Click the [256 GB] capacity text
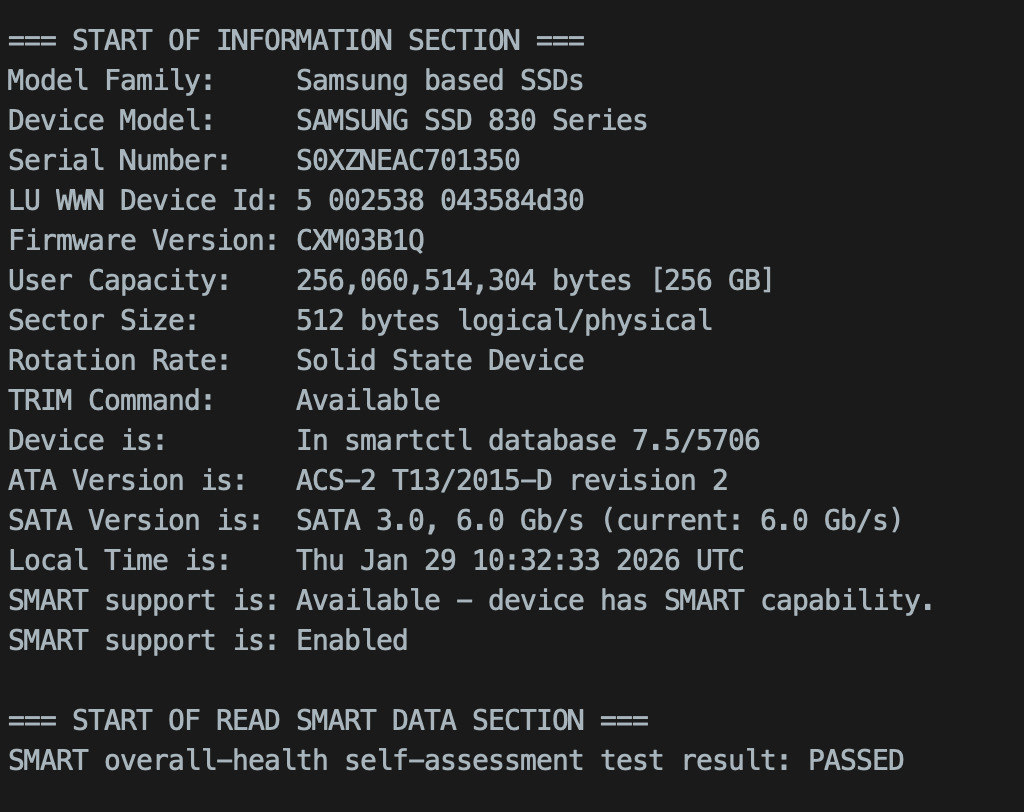Screen dimensions: 1024x812 pyautogui.click(x=712, y=280)
